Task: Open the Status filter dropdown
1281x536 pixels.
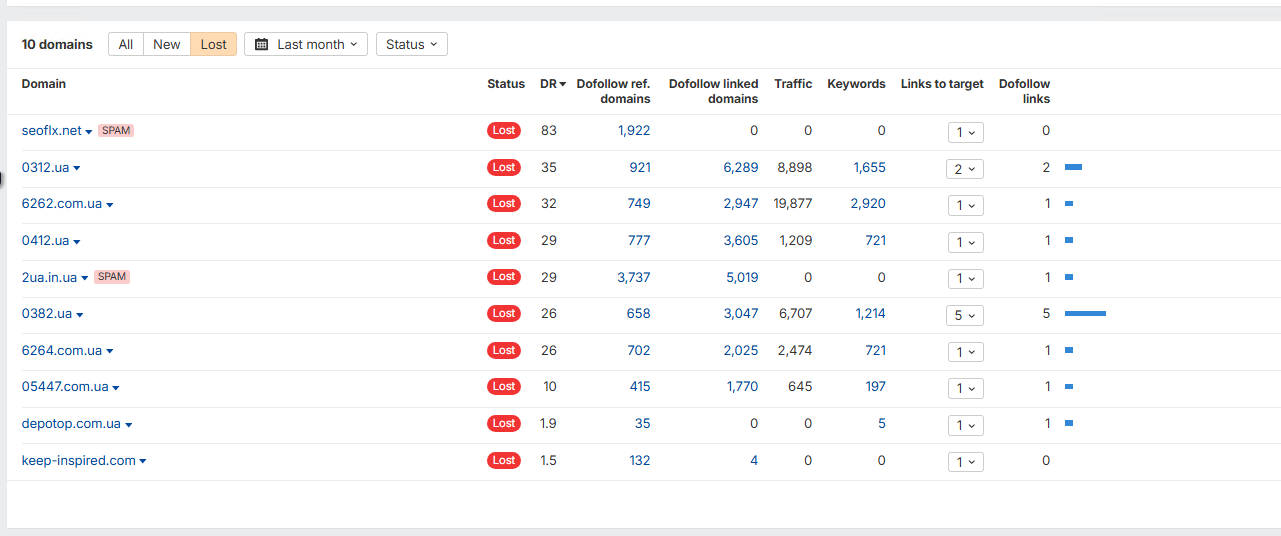Action: point(411,44)
